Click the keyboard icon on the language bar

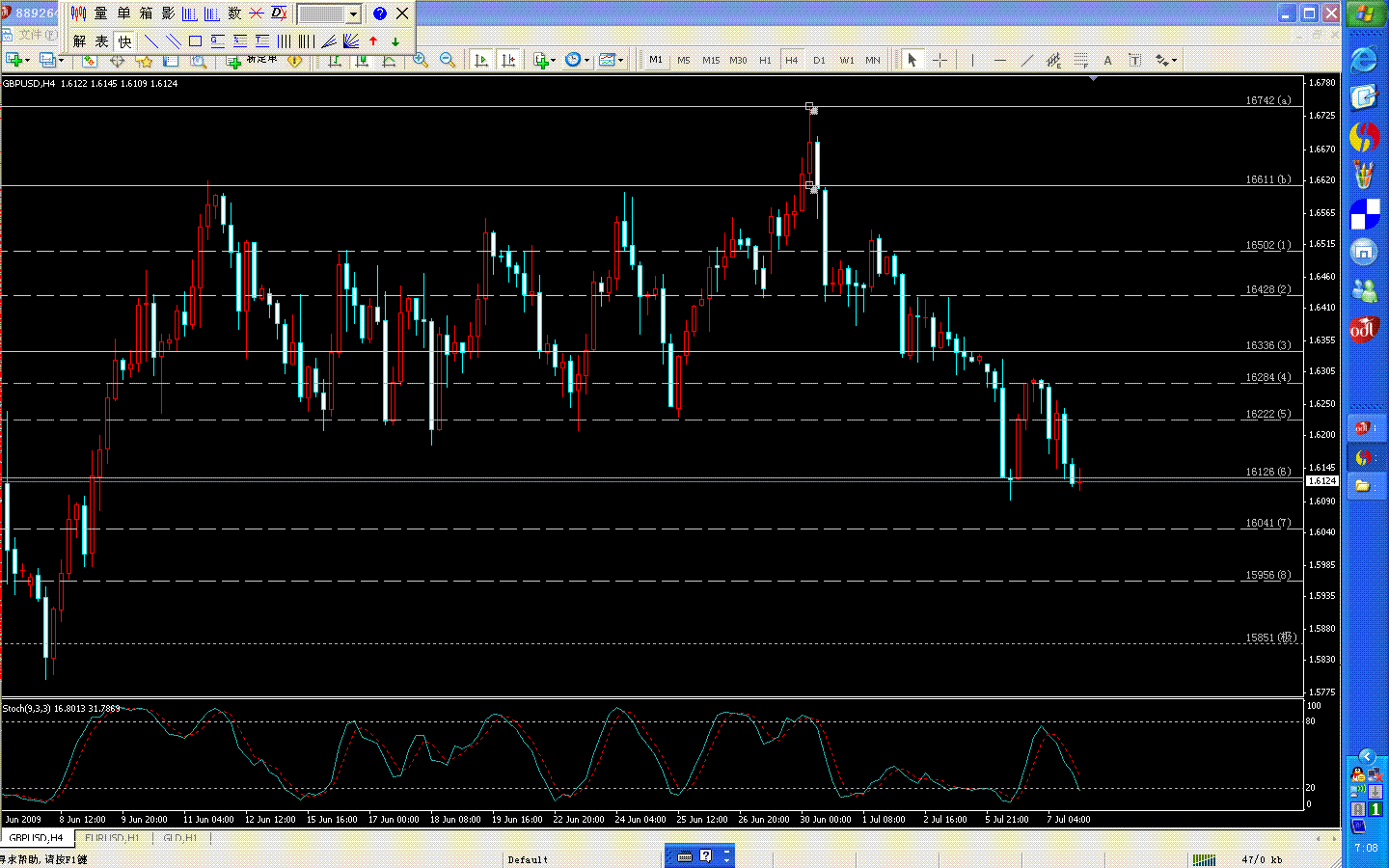[685, 855]
